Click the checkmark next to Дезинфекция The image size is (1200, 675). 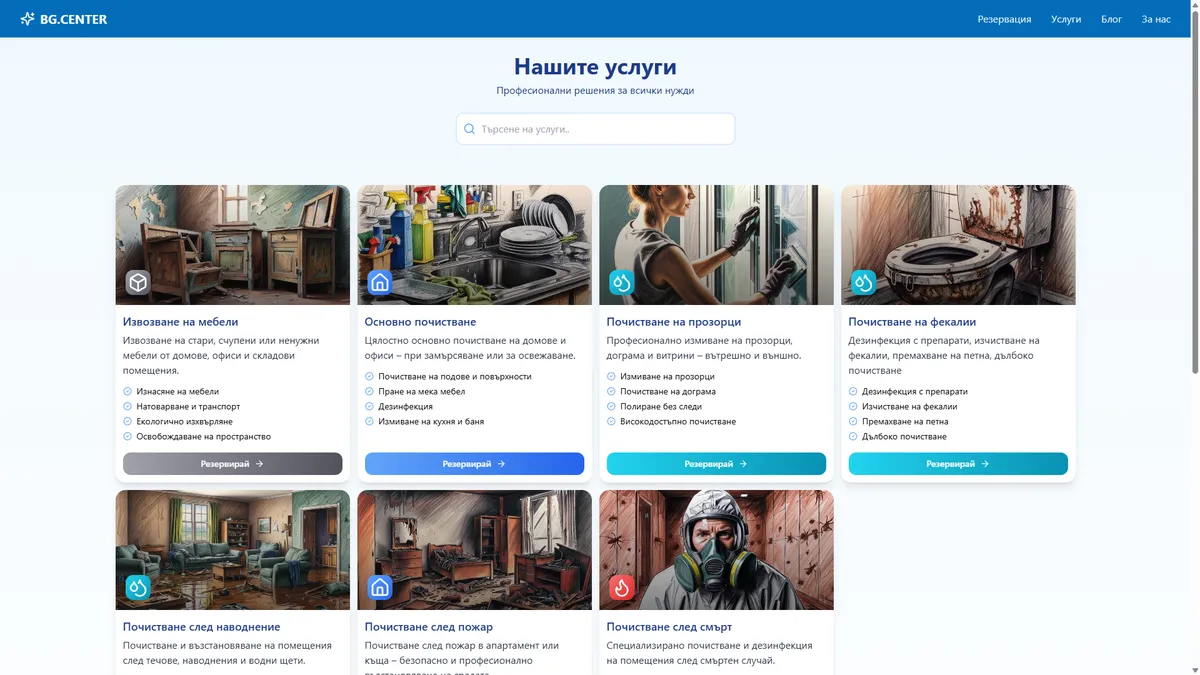point(371,406)
